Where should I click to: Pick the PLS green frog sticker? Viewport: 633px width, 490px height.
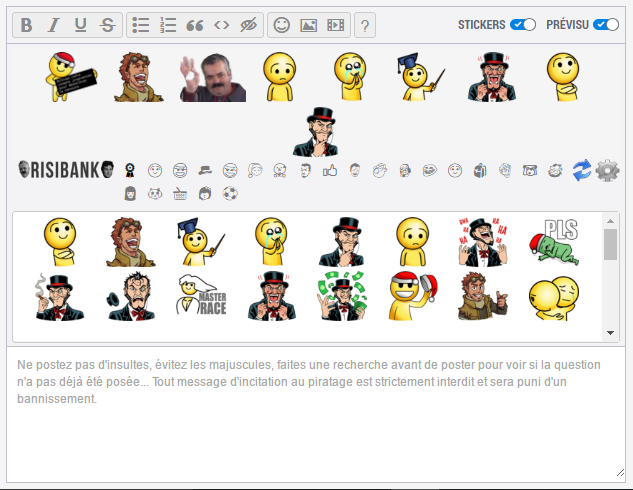coord(554,242)
